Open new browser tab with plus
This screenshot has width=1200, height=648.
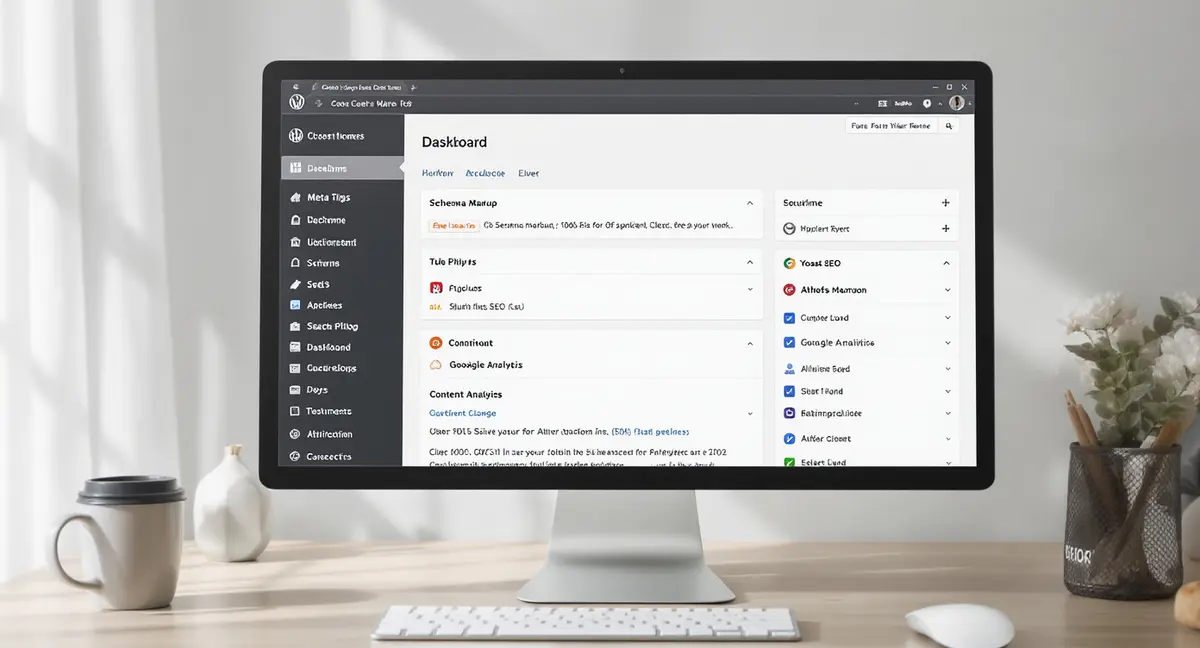click(x=413, y=88)
